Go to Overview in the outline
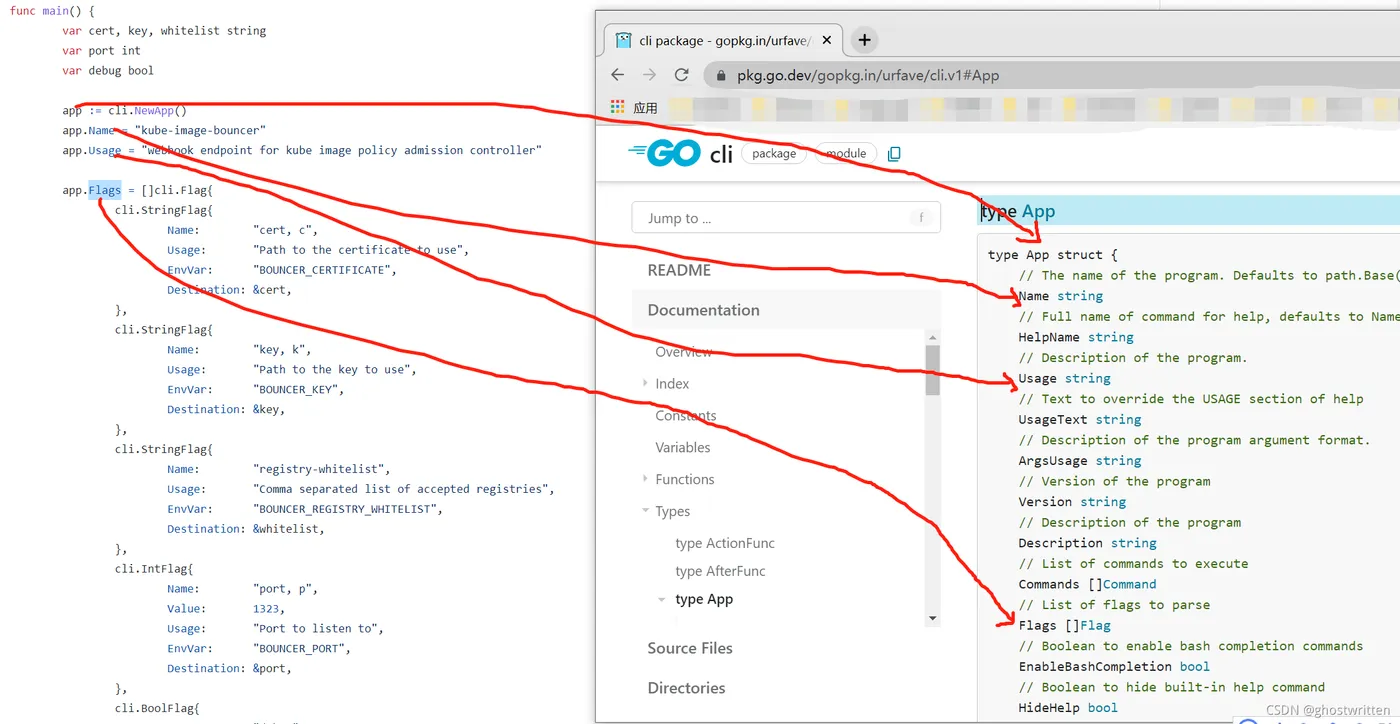Viewport: 1400px width, 724px height. (684, 352)
